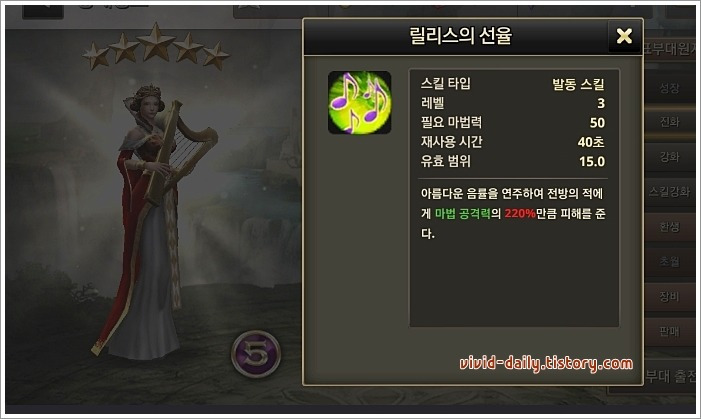Select the large center gold star
The height and width of the screenshot is (419, 701).
156,42
